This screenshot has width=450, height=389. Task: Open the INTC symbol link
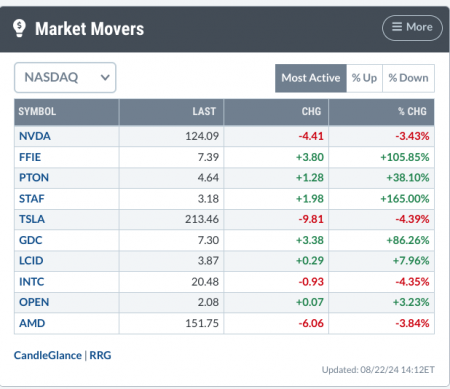click(32, 282)
